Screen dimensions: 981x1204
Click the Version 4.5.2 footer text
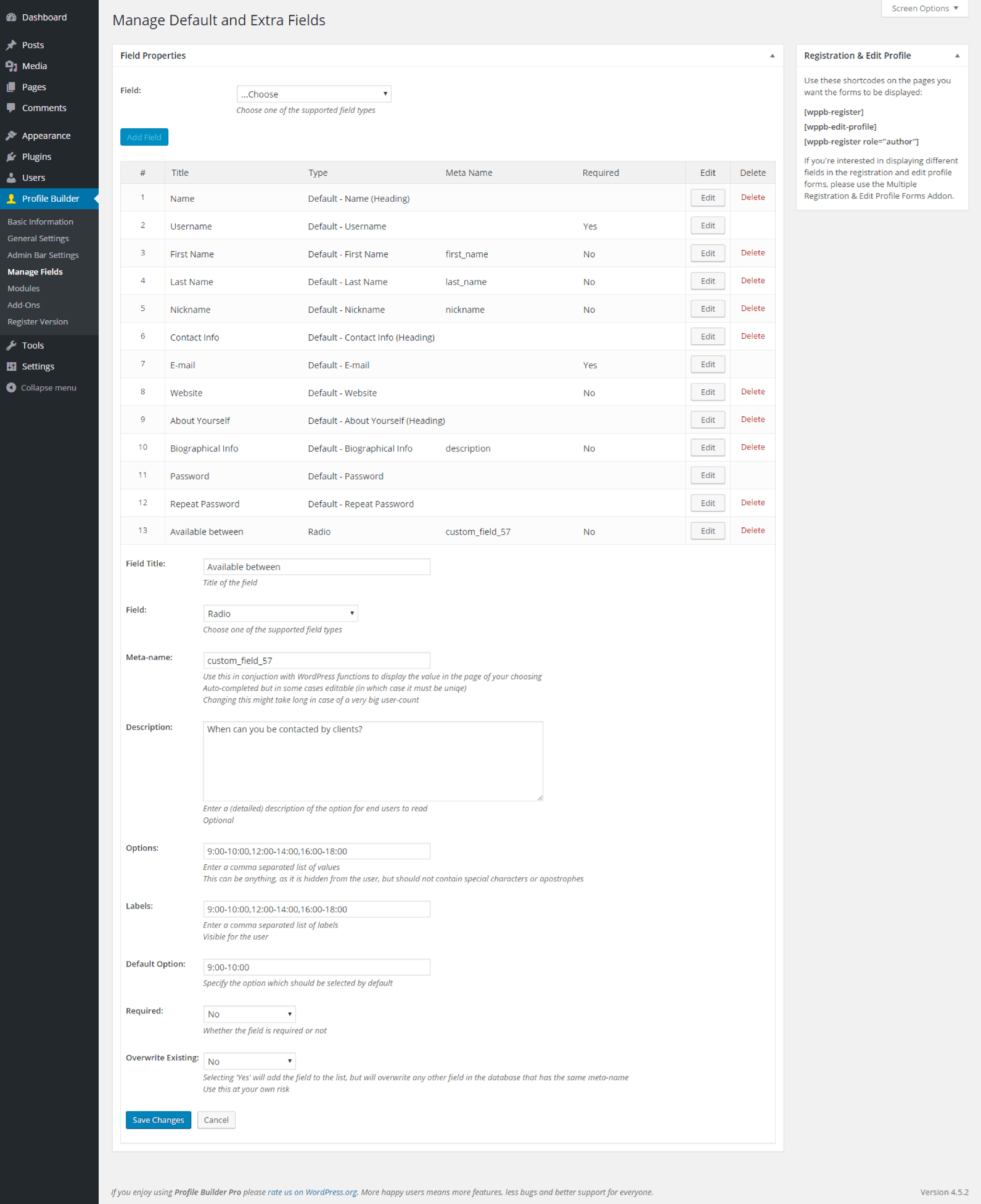[945, 1192]
